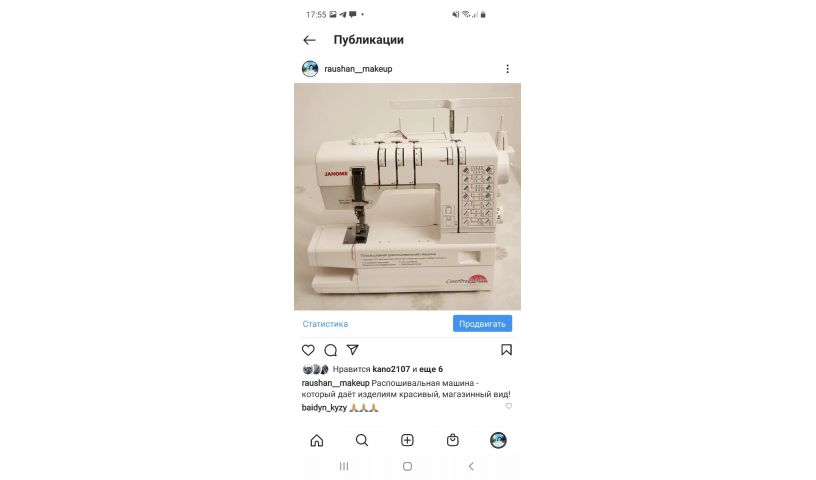The width and height of the screenshot is (816, 480).
Task: Open comments via the speech bubble icon
Action: pos(330,350)
